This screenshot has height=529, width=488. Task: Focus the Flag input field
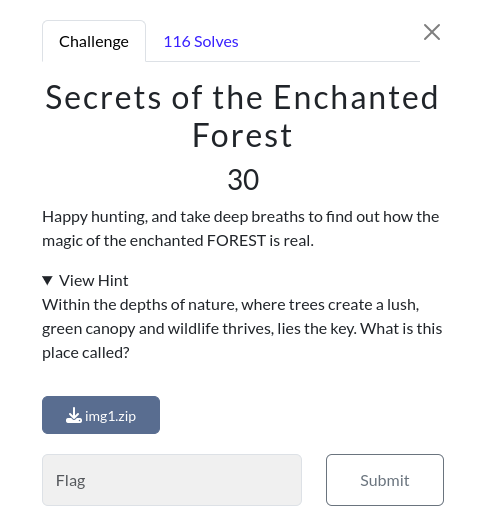coord(172,480)
